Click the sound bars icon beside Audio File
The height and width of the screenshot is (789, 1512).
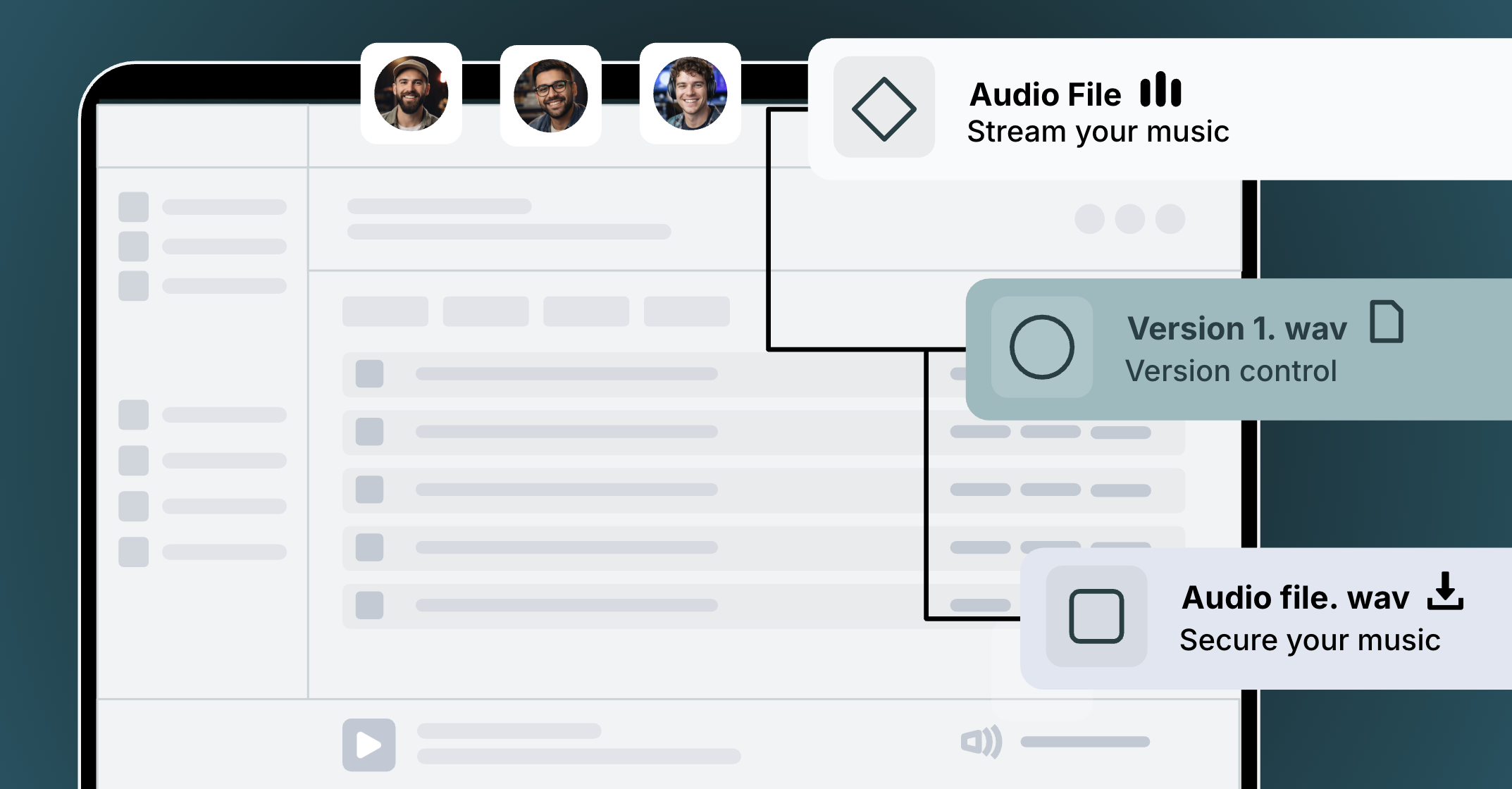click(1160, 90)
